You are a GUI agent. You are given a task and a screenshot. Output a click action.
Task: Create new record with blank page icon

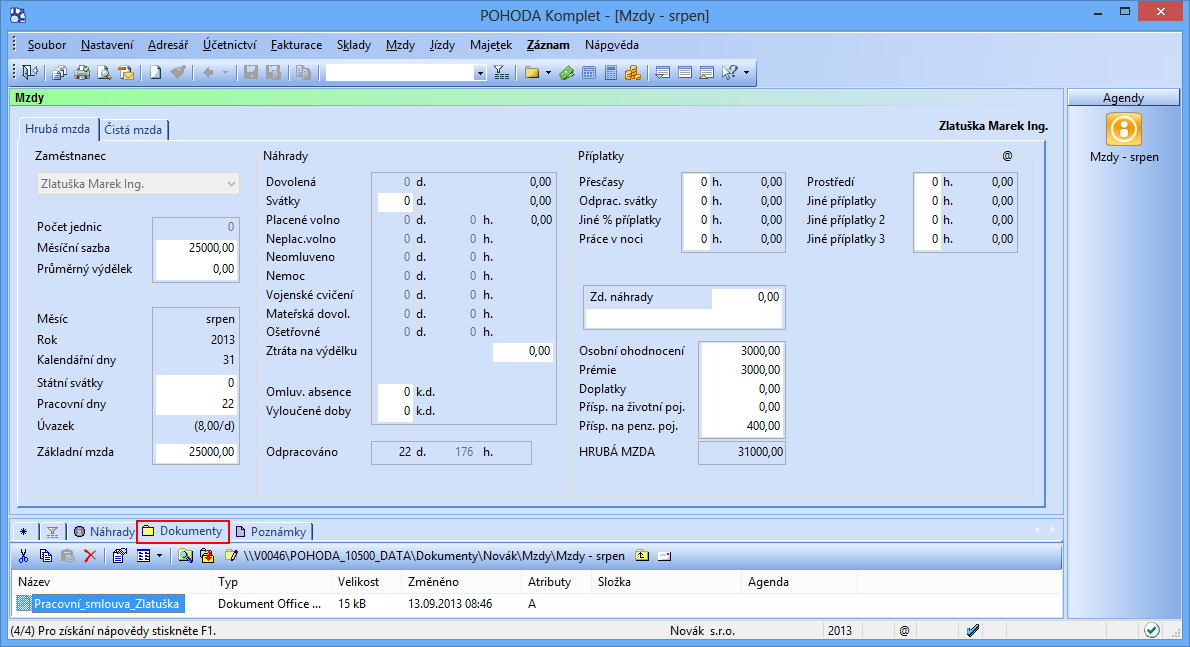[155, 72]
